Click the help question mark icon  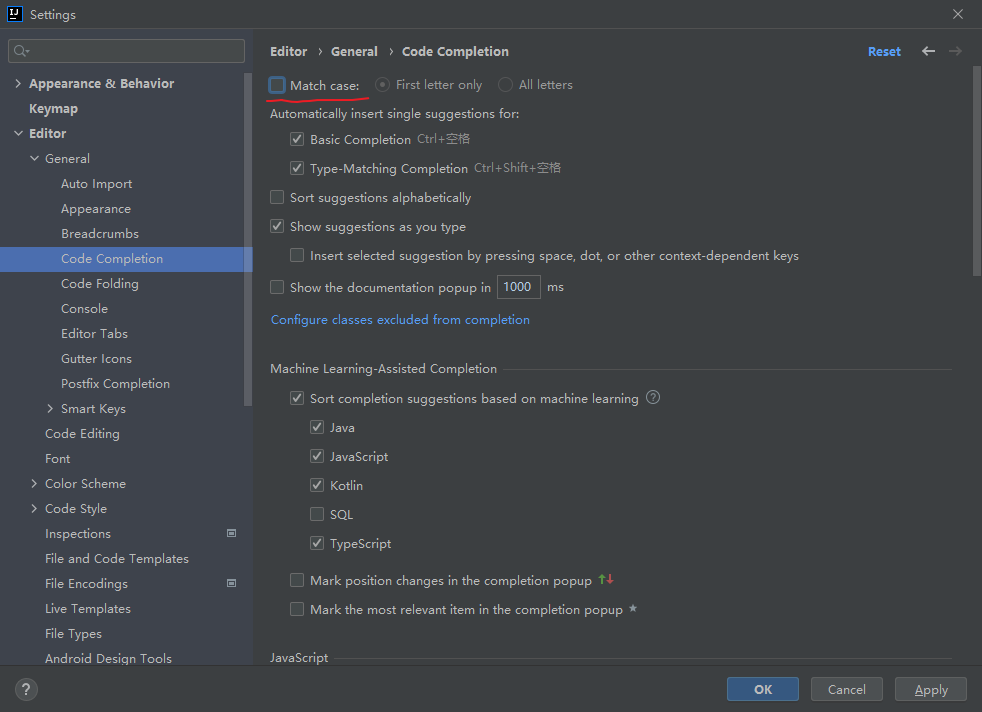[x=27, y=689]
